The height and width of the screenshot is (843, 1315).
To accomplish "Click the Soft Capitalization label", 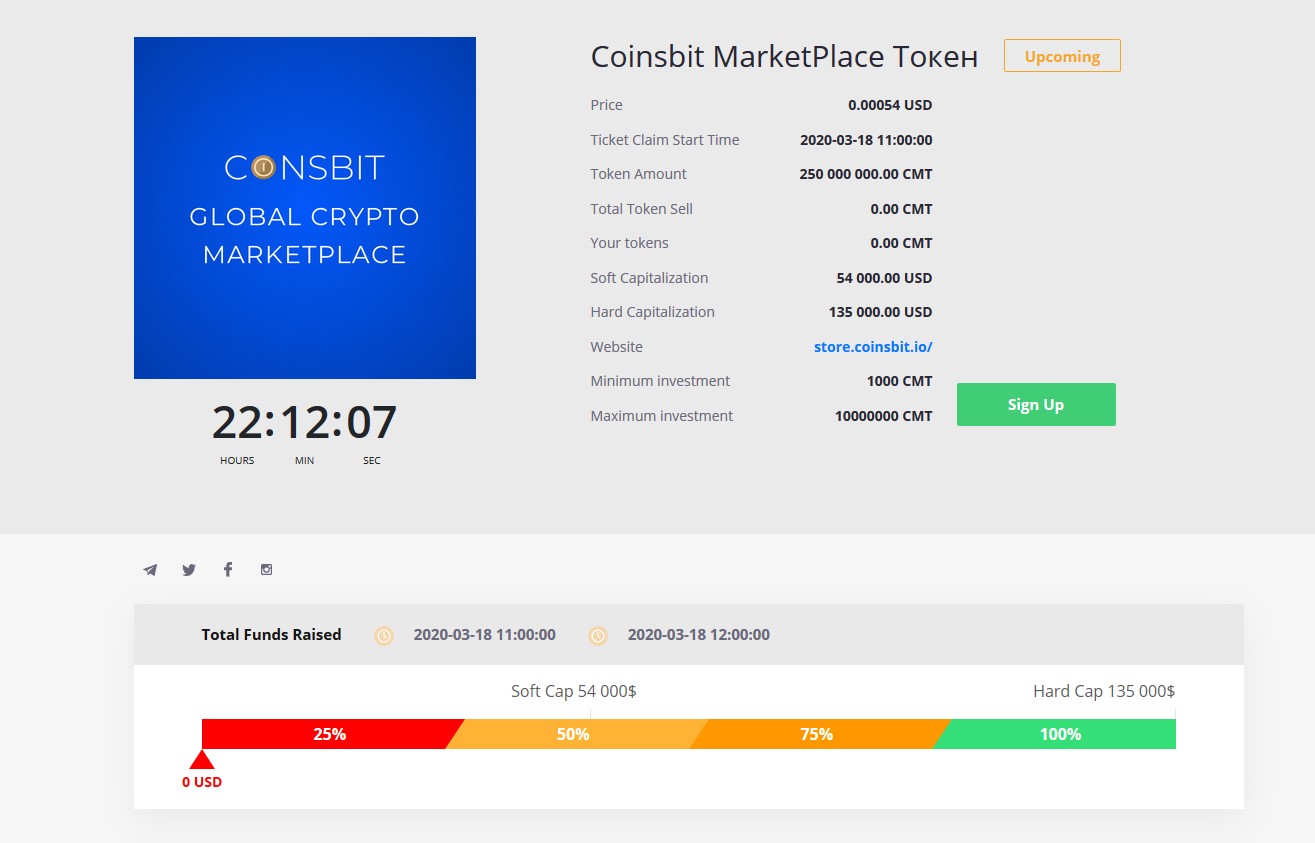I will coord(649,278).
